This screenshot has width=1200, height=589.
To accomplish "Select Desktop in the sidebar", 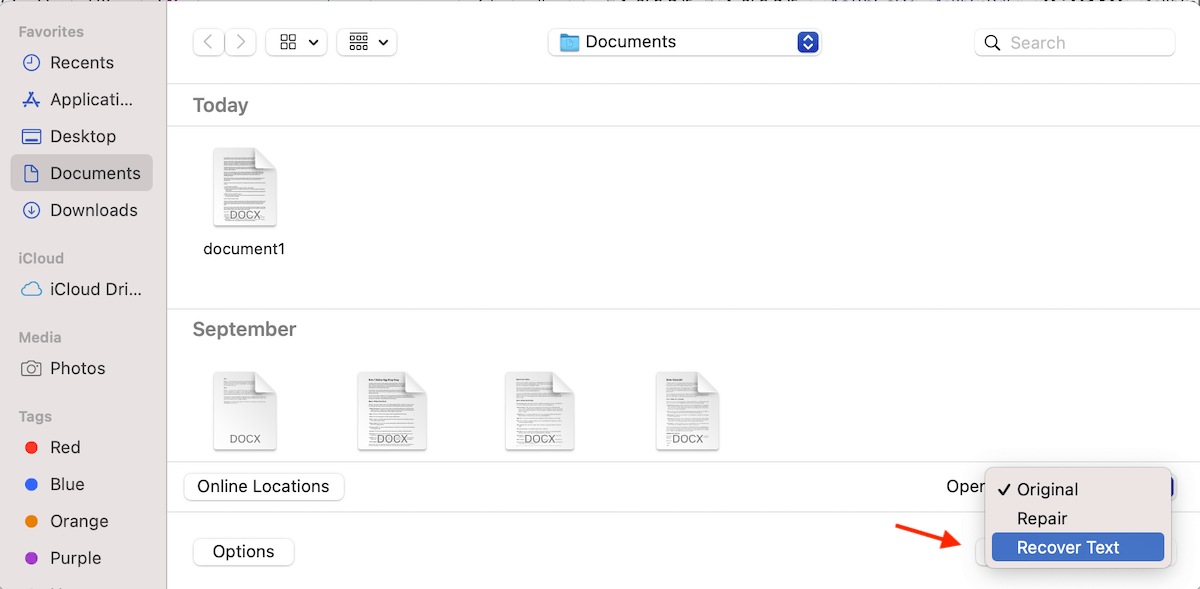I will [x=82, y=136].
